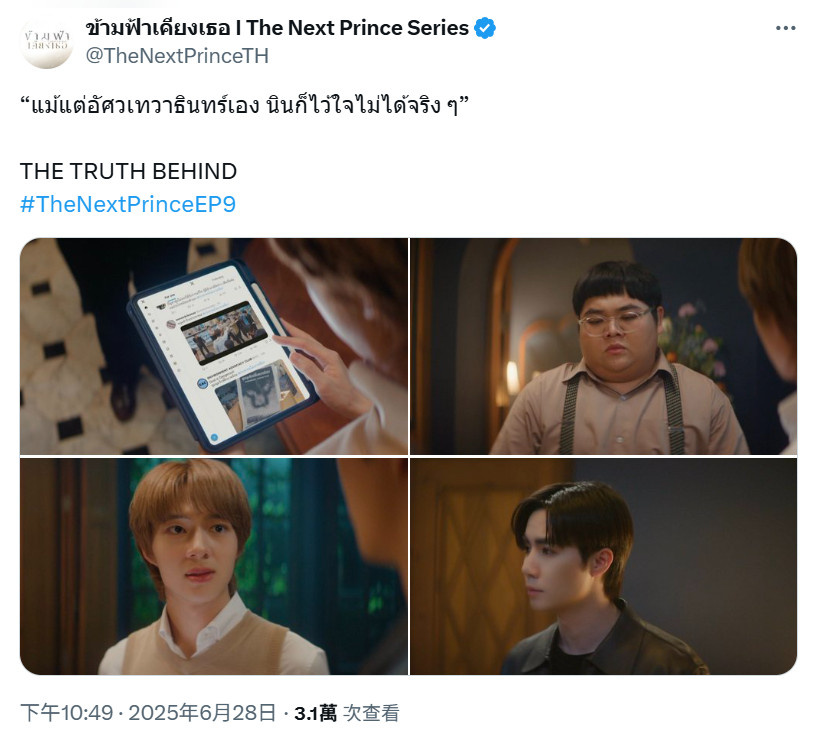Click the 2025年6月28日 date link
This screenshot has height=749, width=816.
coord(202,713)
